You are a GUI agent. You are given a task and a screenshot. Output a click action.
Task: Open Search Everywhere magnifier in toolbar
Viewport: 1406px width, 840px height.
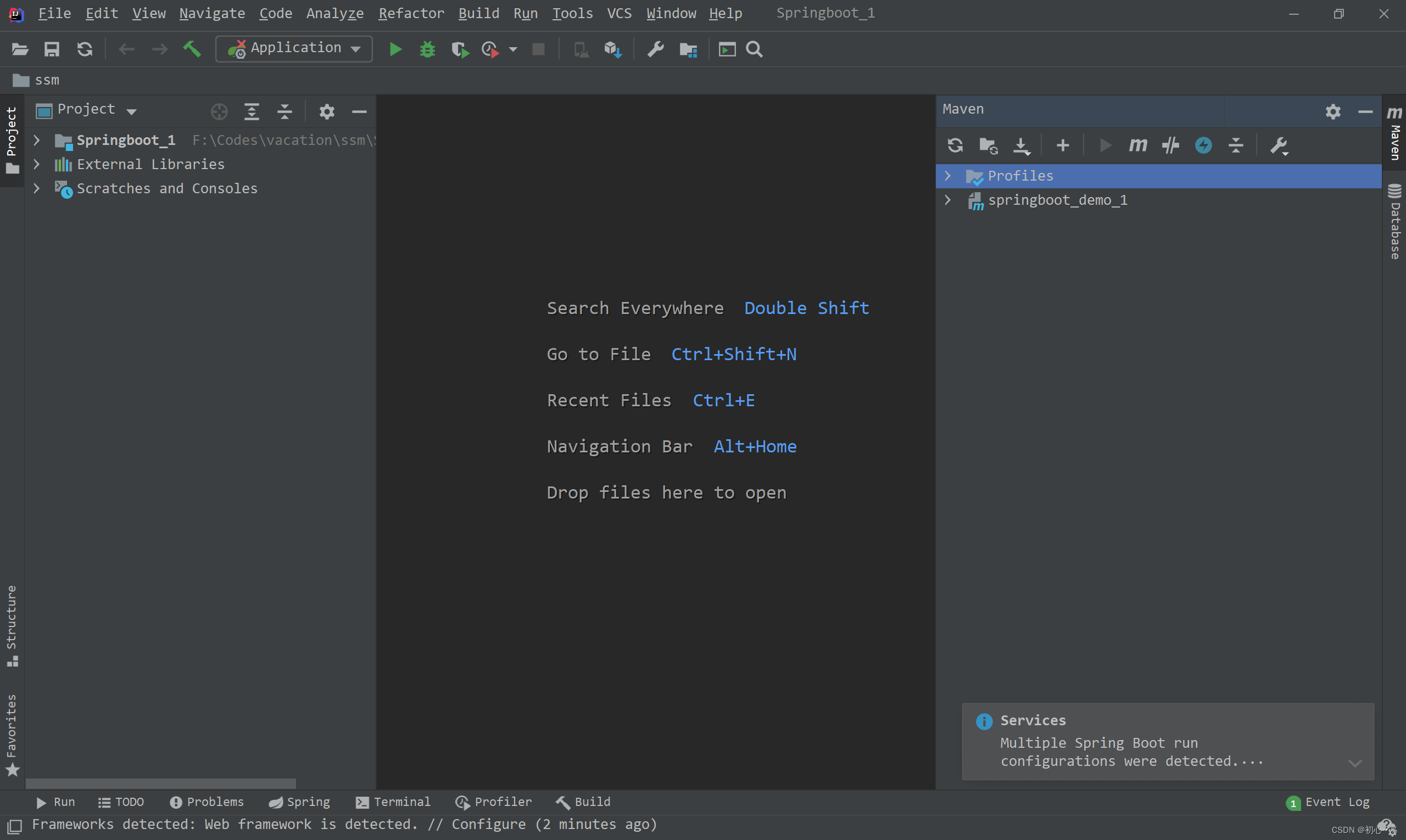754,49
